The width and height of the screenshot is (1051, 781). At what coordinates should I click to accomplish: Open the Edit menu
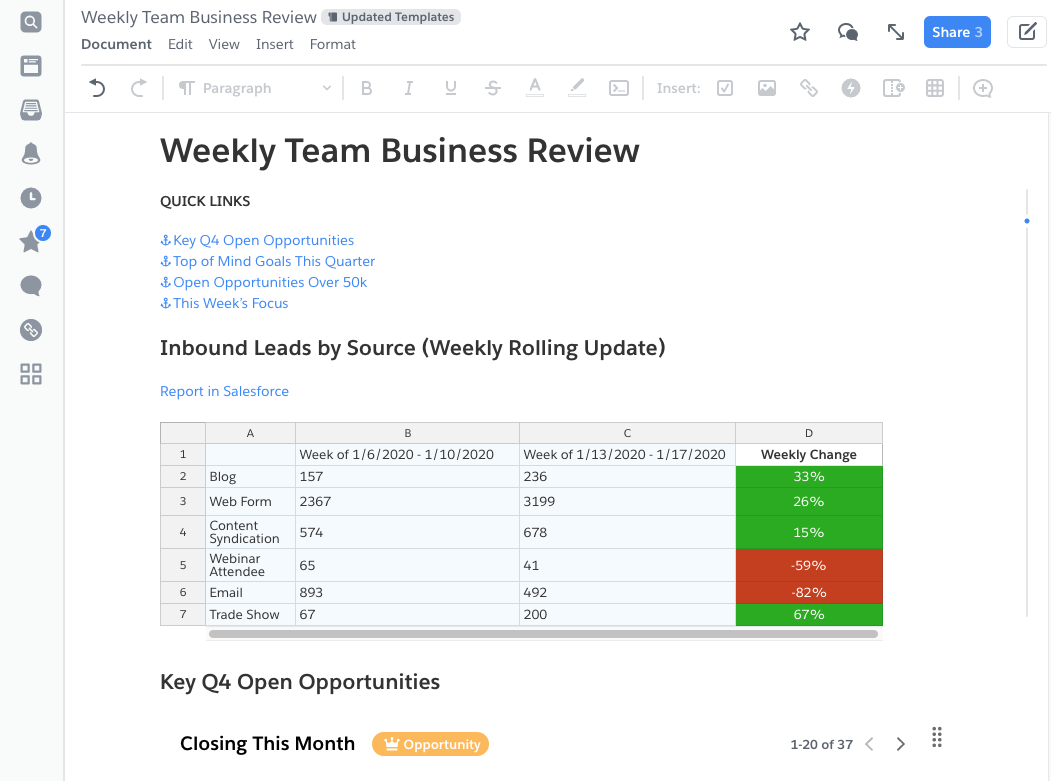[x=180, y=44]
